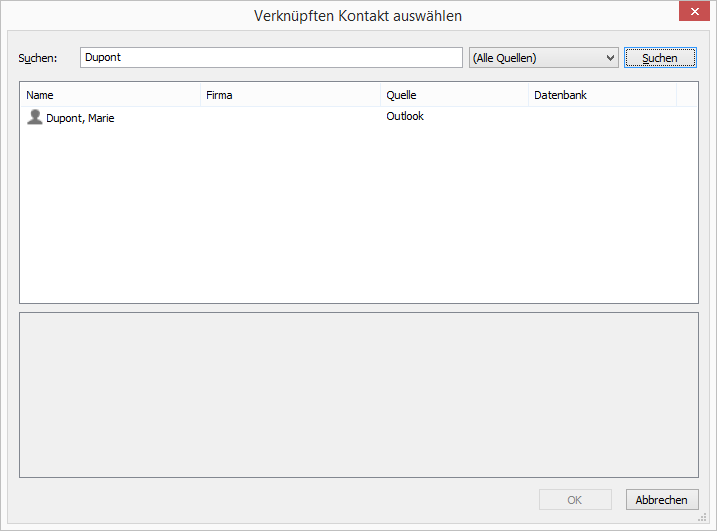
Task: Click the Outlook source cell of the result
Action: [405, 117]
